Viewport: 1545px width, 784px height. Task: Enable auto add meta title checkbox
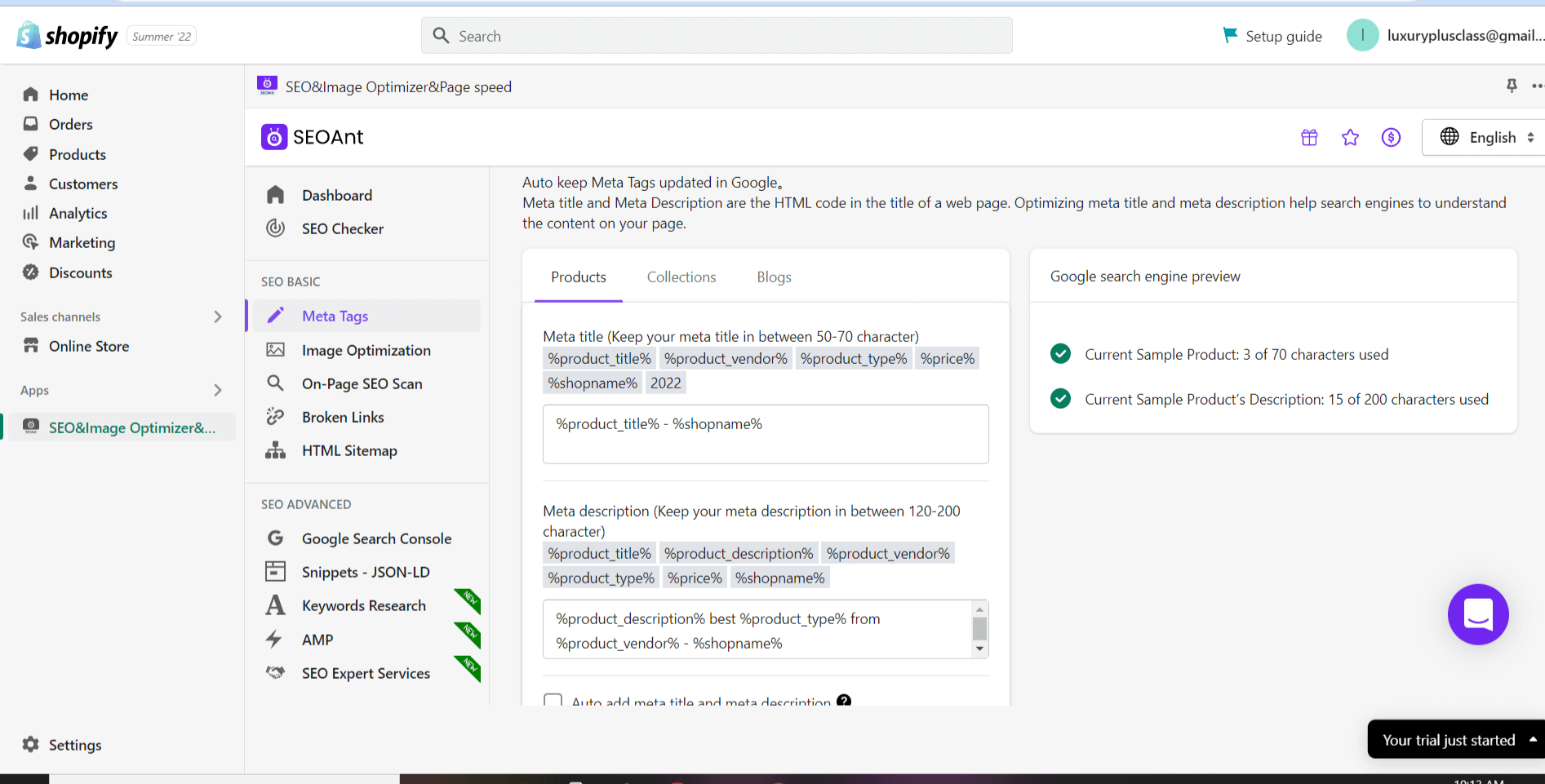[553, 701]
